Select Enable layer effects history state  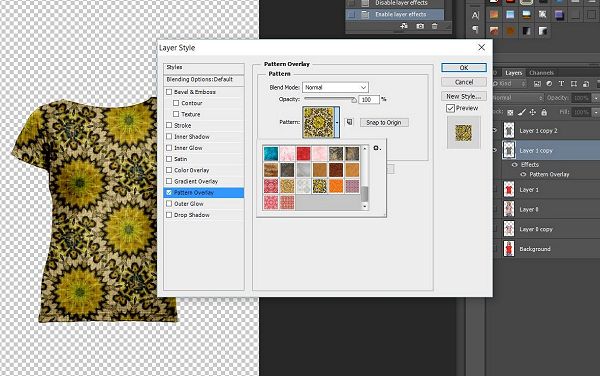click(x=395, y=15)
